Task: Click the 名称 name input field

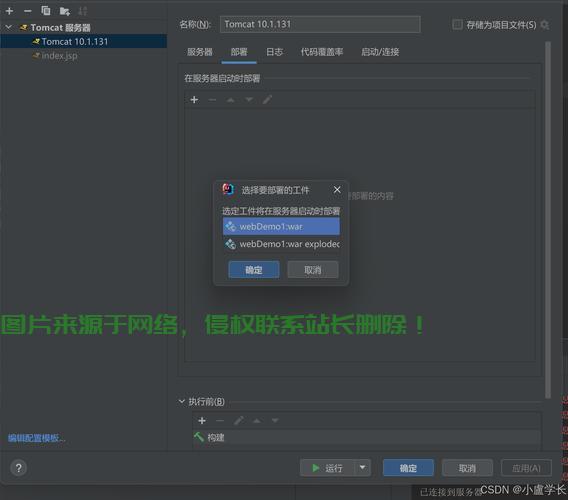Action: pos(320,24)
